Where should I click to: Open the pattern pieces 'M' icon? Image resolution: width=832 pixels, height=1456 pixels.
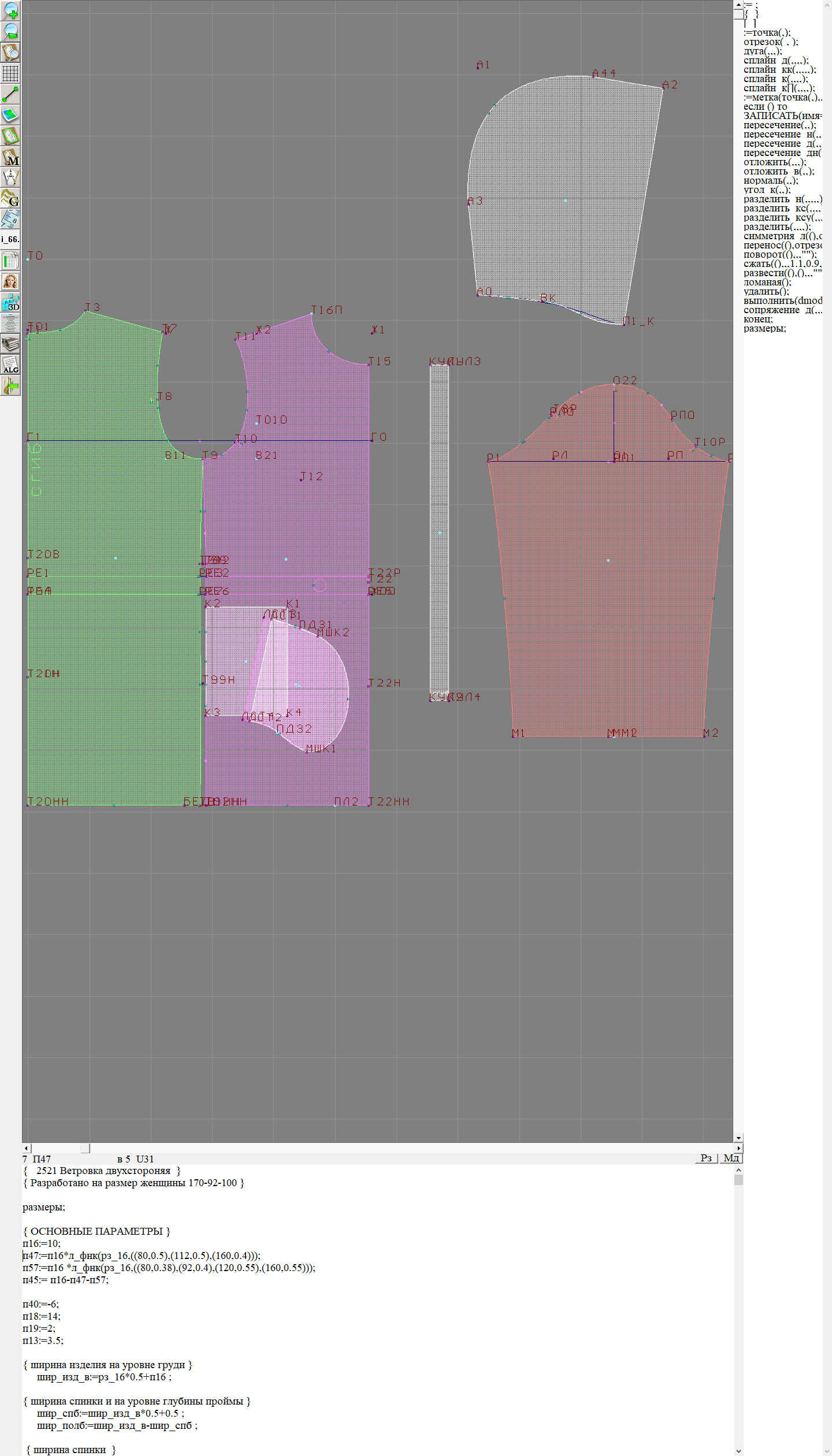pyautogui.click(x=10, y=157)
